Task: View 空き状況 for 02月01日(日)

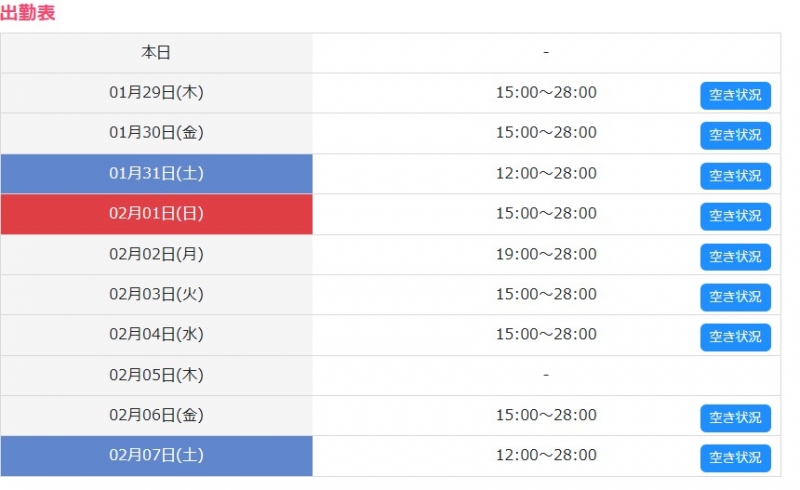Action: [x=735, y=216]
